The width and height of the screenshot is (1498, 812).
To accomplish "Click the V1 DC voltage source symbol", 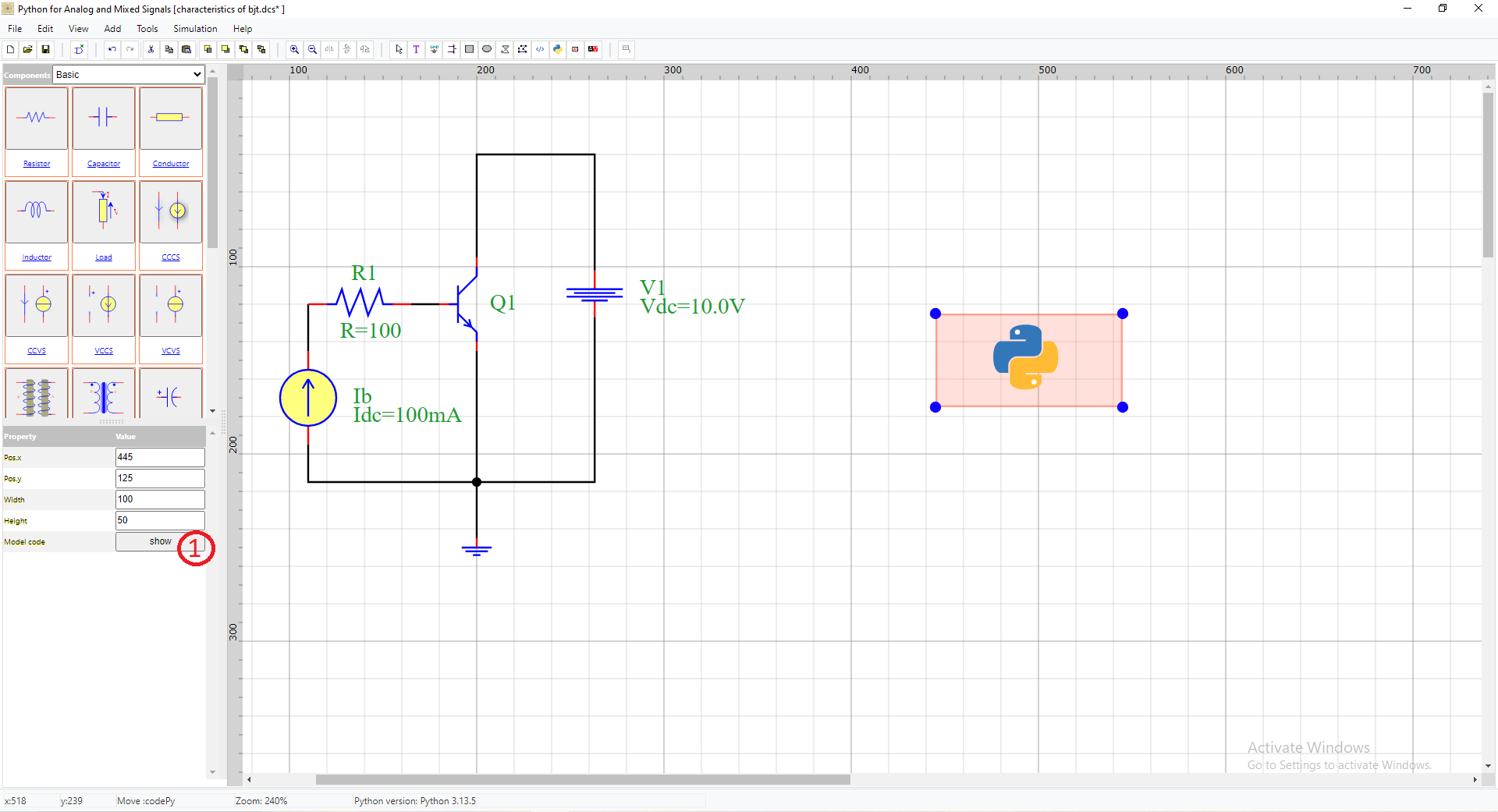I will (x=595, y=293).
